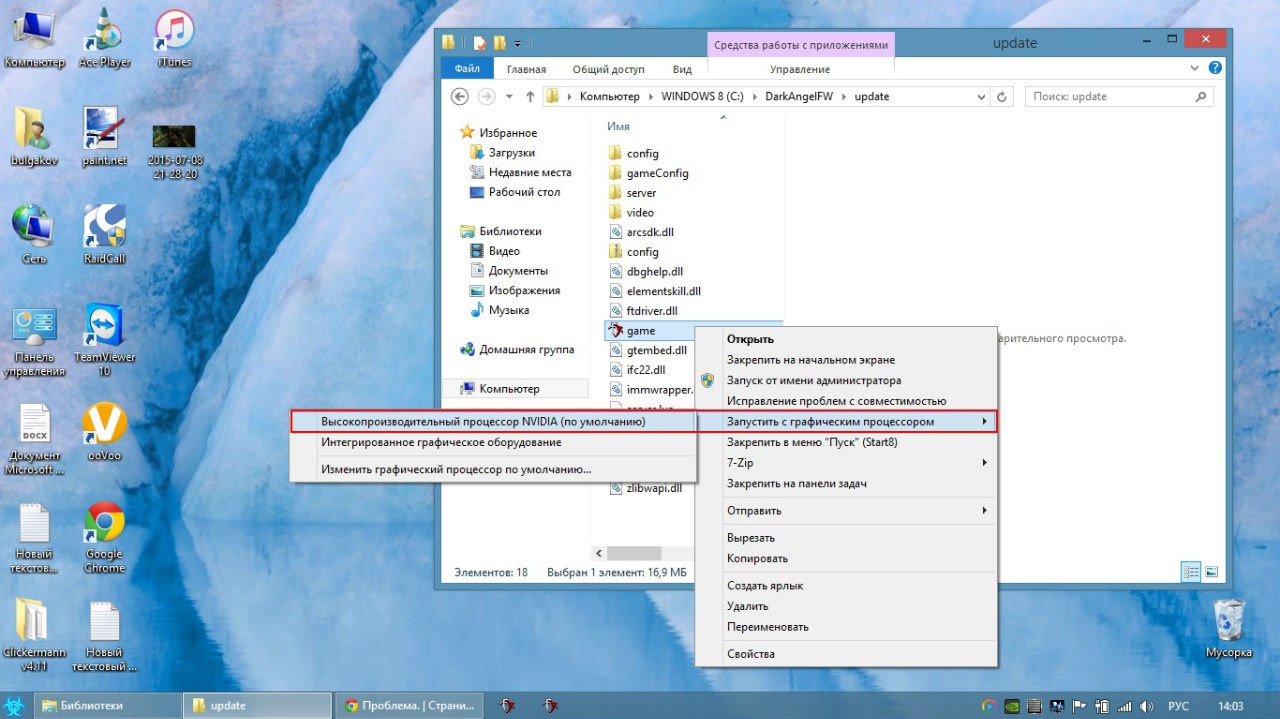Click the file list horizontal scrollbar
1280x719 pixels.
pyautogui.click(x=633, y=553)
